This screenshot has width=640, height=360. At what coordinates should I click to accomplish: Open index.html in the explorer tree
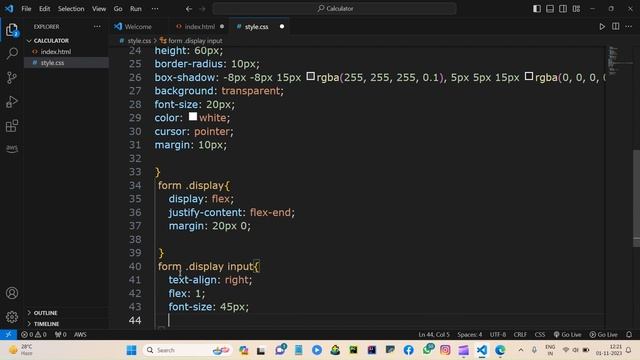[x=56, y=51]
